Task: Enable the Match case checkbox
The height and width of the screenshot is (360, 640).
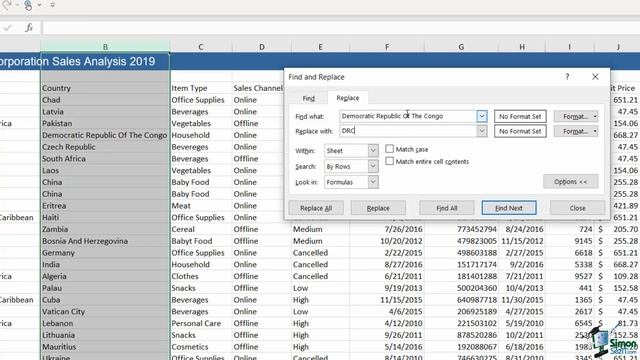Action: tap(390, 149)
